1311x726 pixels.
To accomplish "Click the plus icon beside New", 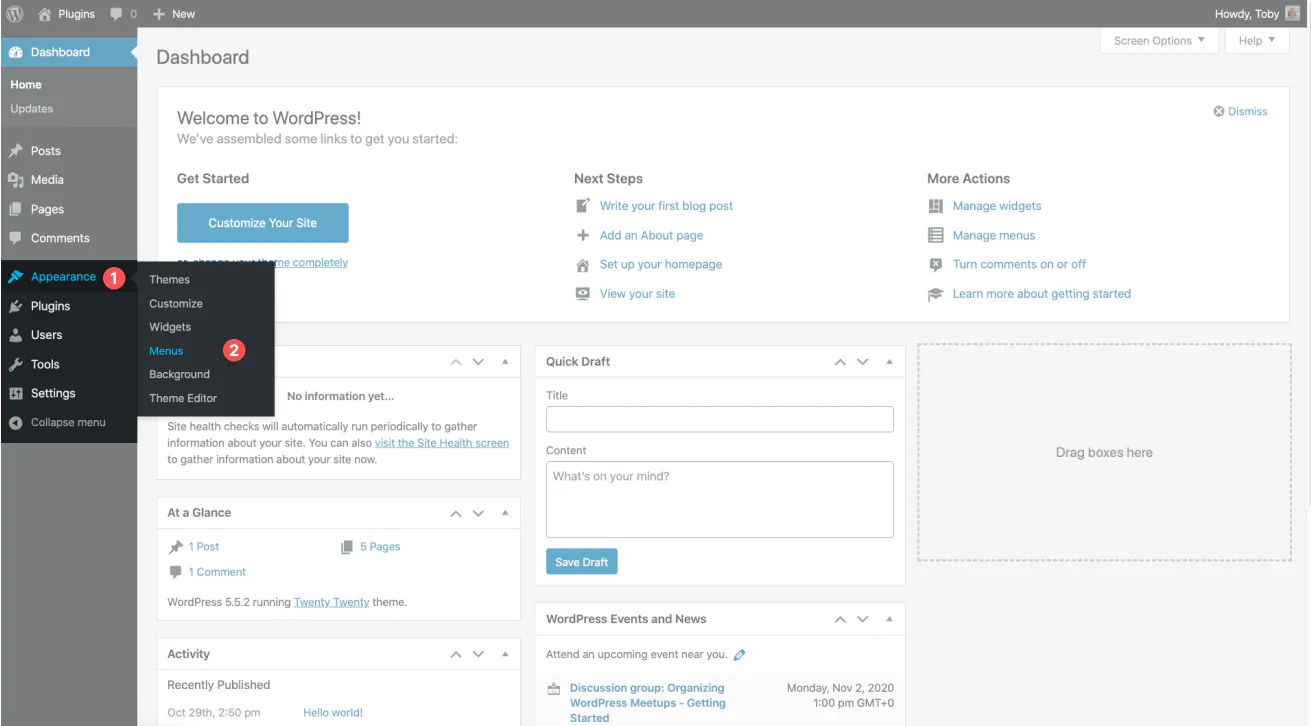I will 159,14.
